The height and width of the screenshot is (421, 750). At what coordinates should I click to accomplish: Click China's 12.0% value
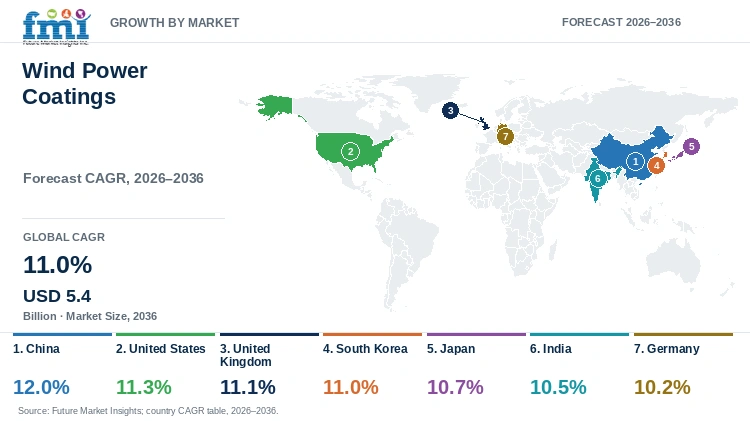(41, 387)
